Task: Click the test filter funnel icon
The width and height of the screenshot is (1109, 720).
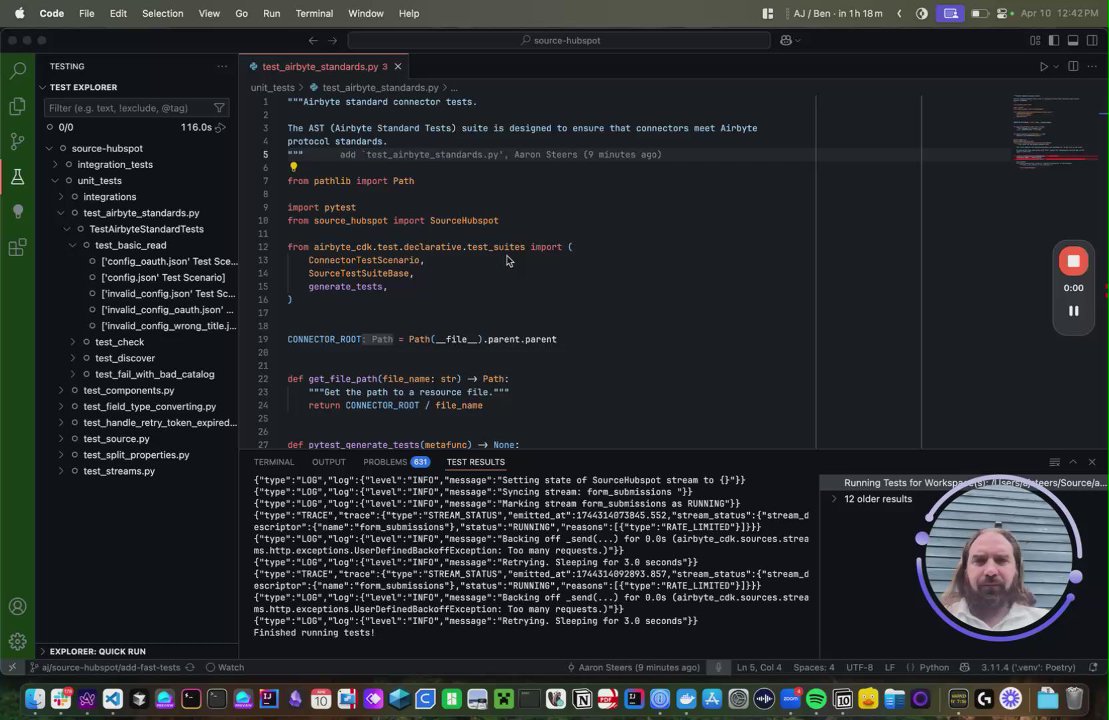Action: 219,108
